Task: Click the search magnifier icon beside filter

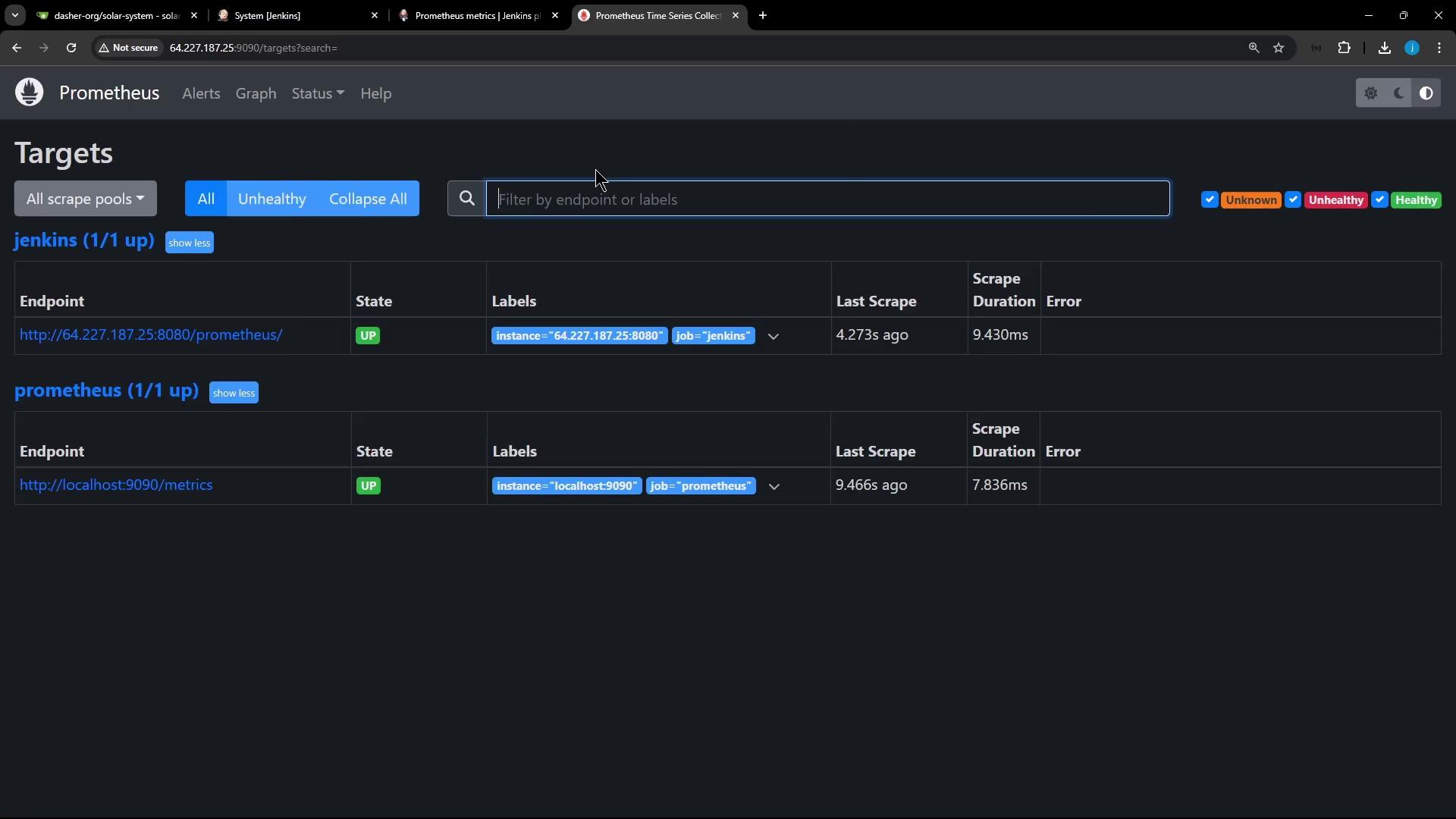Action: click(x=467, y=199)
